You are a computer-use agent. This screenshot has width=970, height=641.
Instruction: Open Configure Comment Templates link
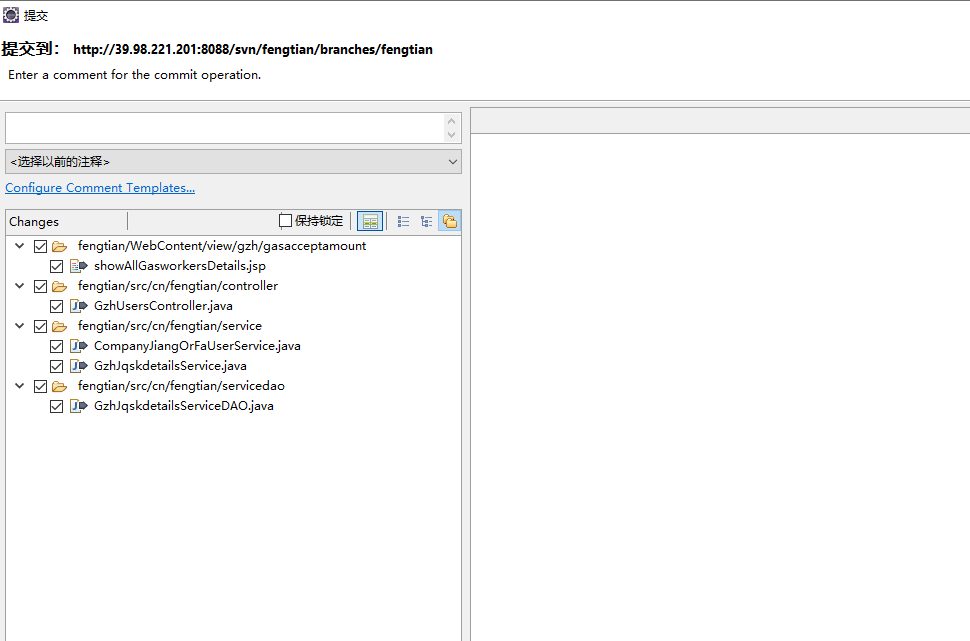[100, 188]
